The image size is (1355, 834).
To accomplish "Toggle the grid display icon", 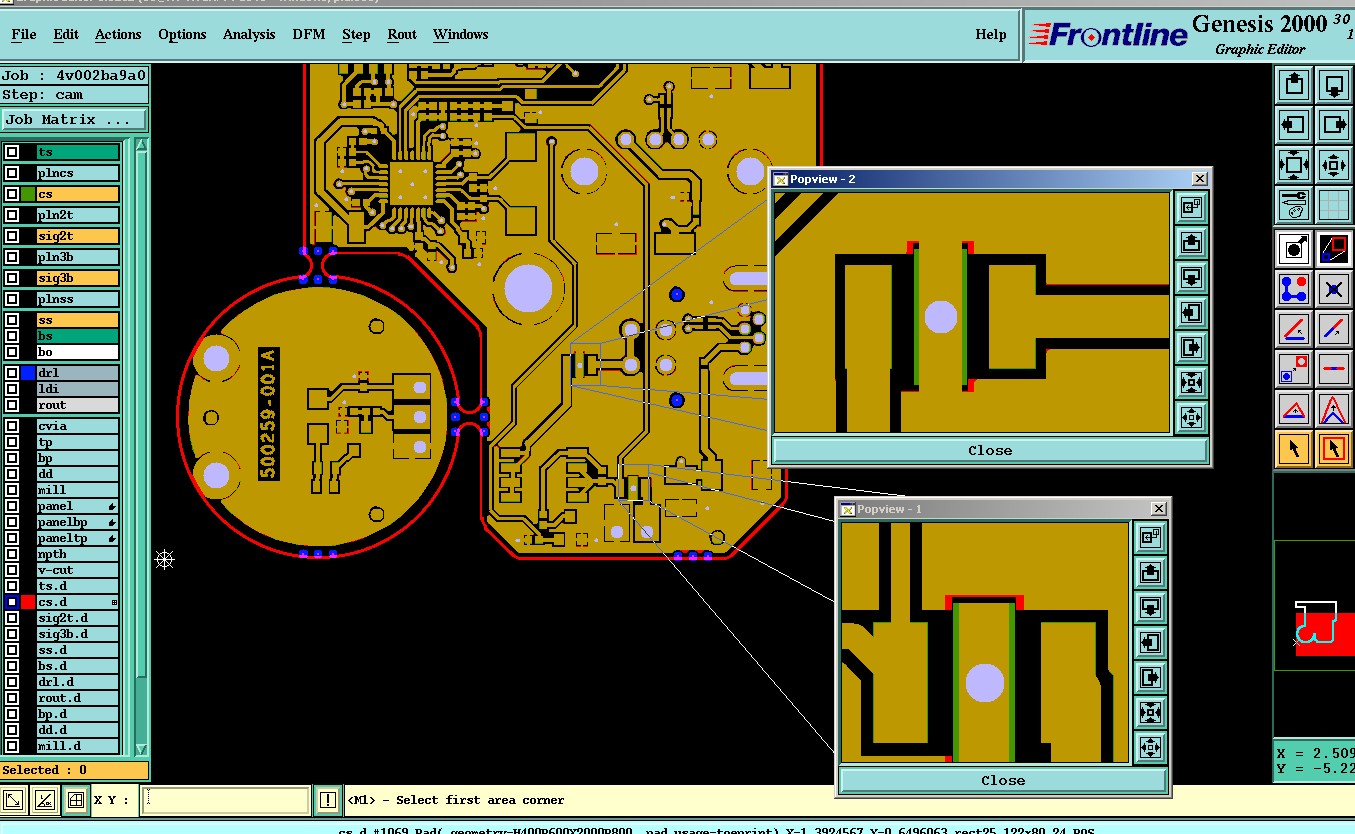I will click(x=1333, y=205).
